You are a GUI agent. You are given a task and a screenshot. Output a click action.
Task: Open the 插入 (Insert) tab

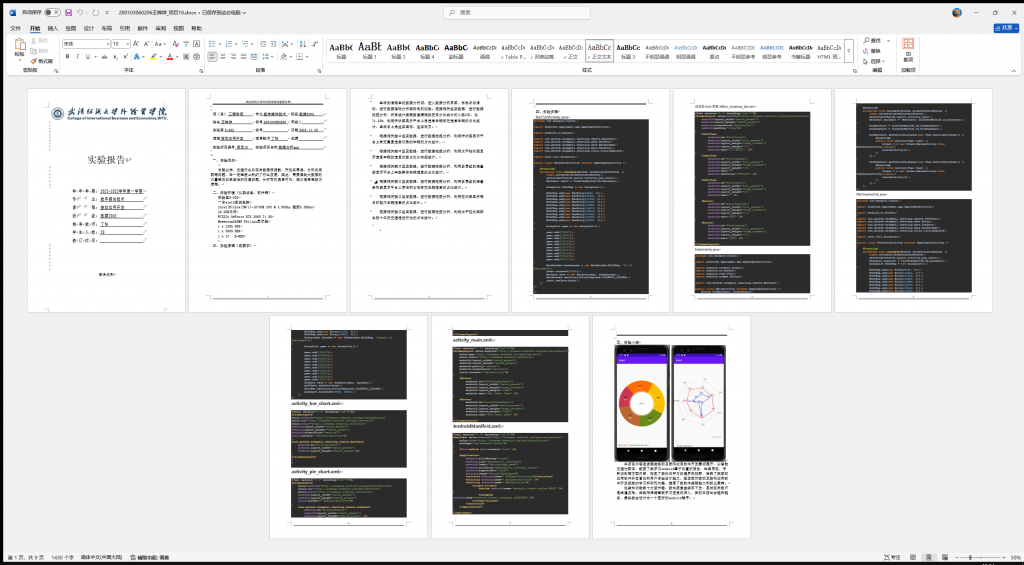pos(53,28)
